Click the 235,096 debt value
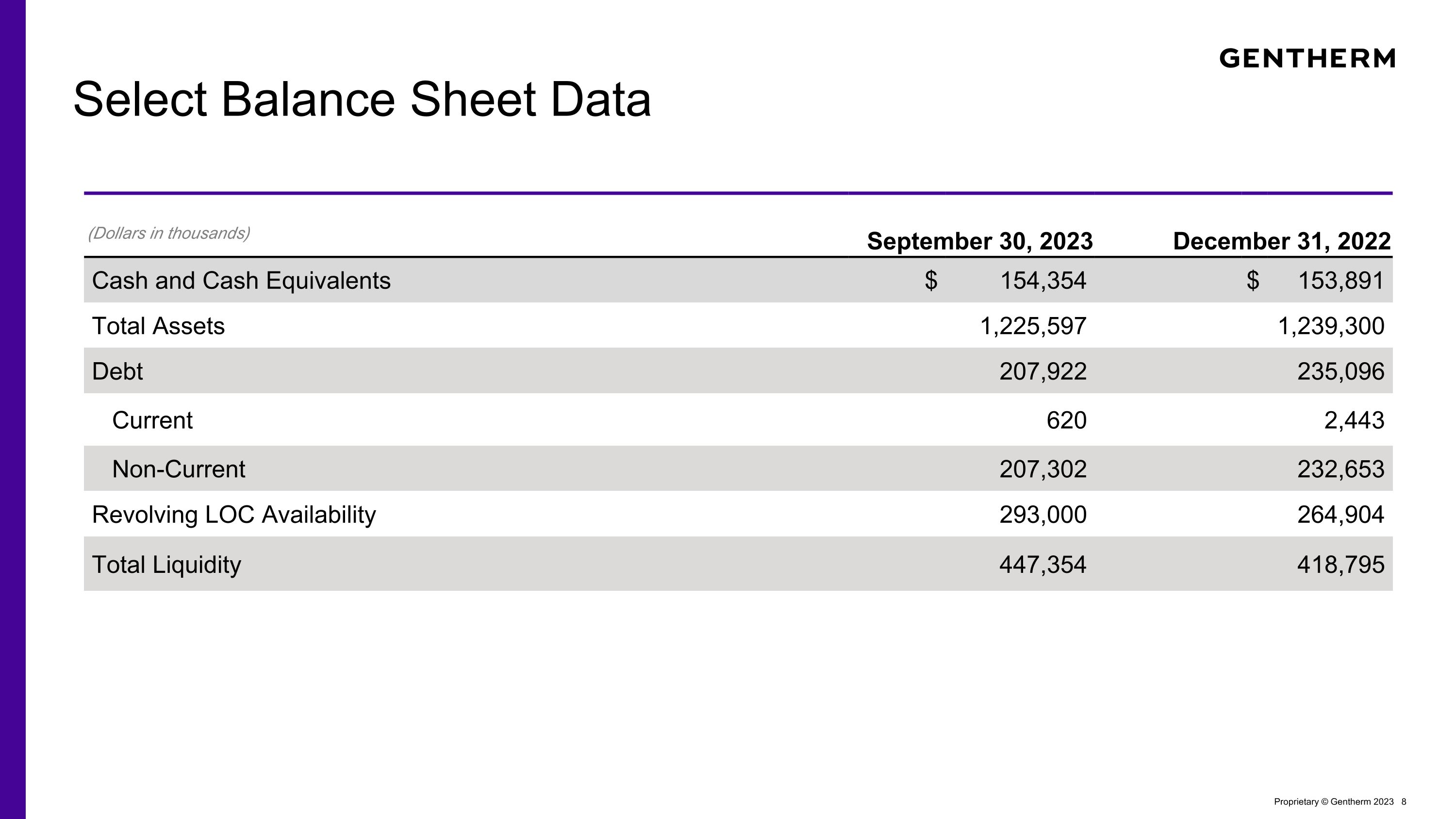The height and width of the screenshot is (819, 1456). point(1340,371)
